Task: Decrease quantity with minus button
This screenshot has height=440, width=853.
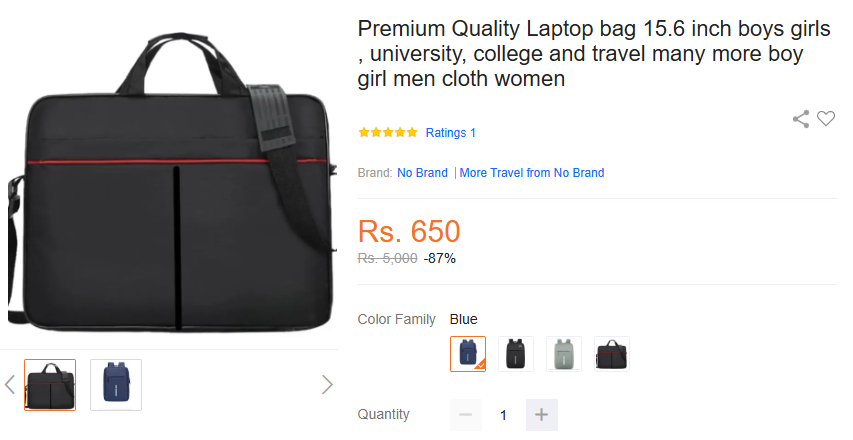Action: click(x=466, y=415)
